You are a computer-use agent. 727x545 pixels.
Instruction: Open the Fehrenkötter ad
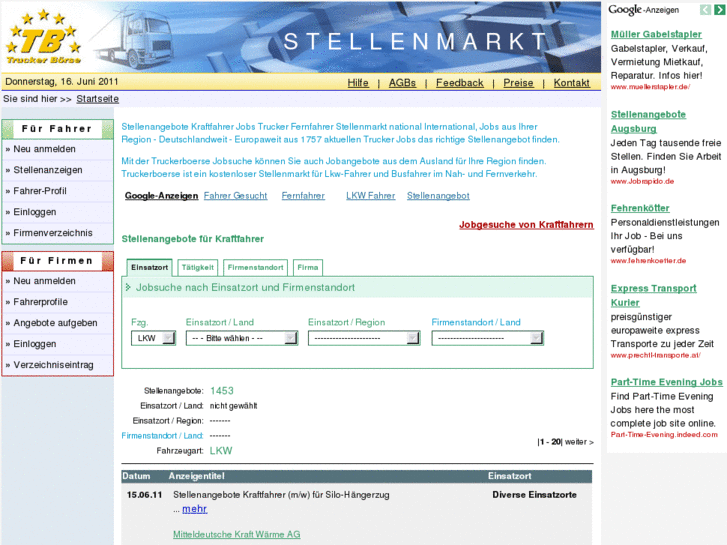click(640, 208)
